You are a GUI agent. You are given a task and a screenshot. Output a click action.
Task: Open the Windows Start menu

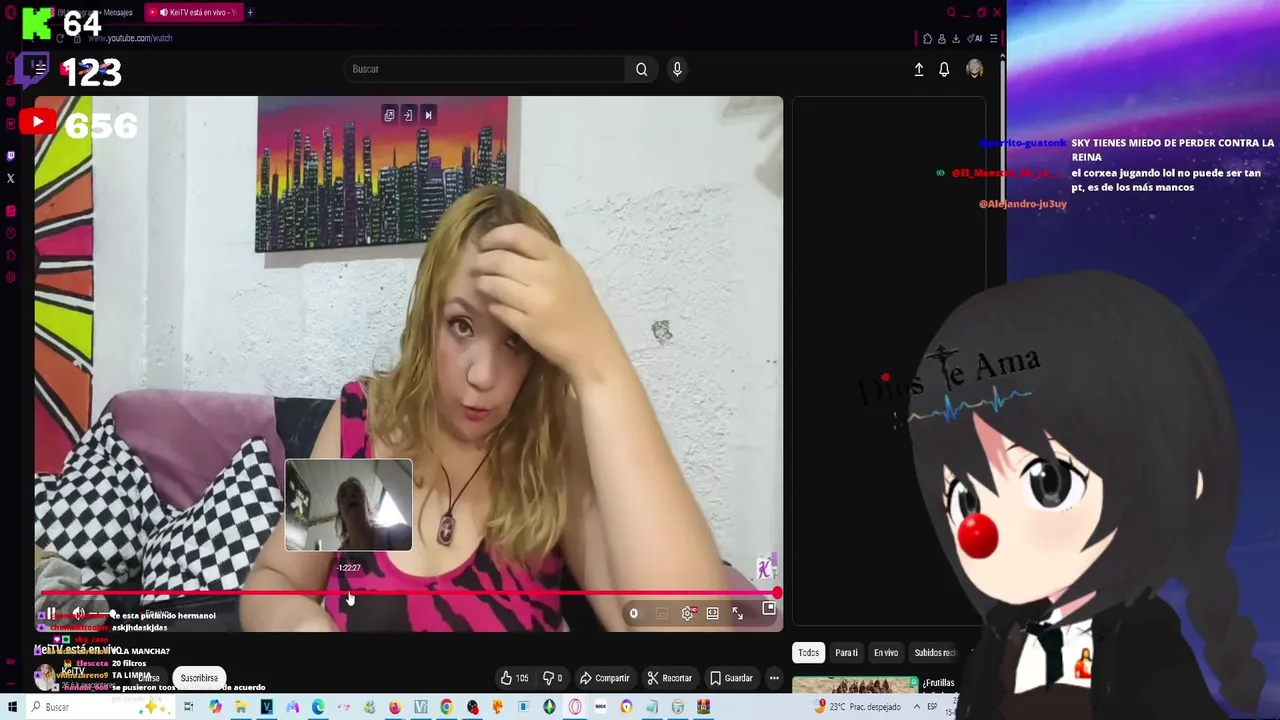point(11,707)
